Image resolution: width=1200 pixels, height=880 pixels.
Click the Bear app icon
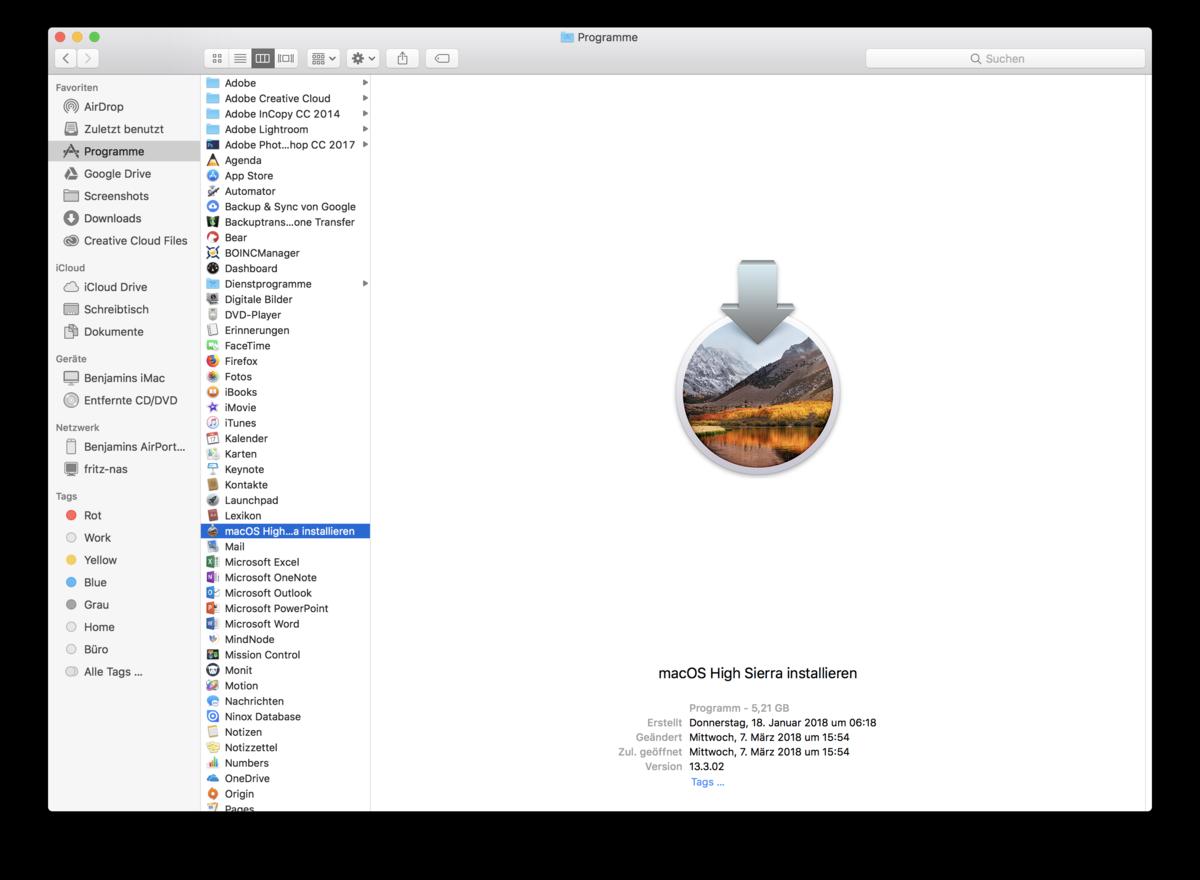[x=213, y=238]
